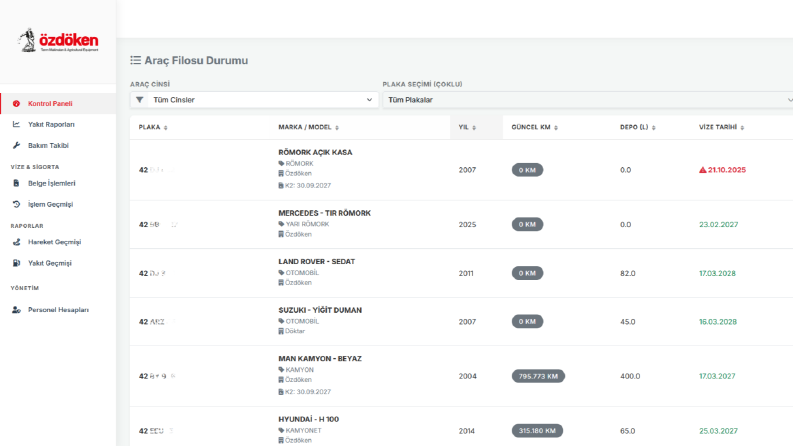Click year 2025 in MERCEDES row

467,225
